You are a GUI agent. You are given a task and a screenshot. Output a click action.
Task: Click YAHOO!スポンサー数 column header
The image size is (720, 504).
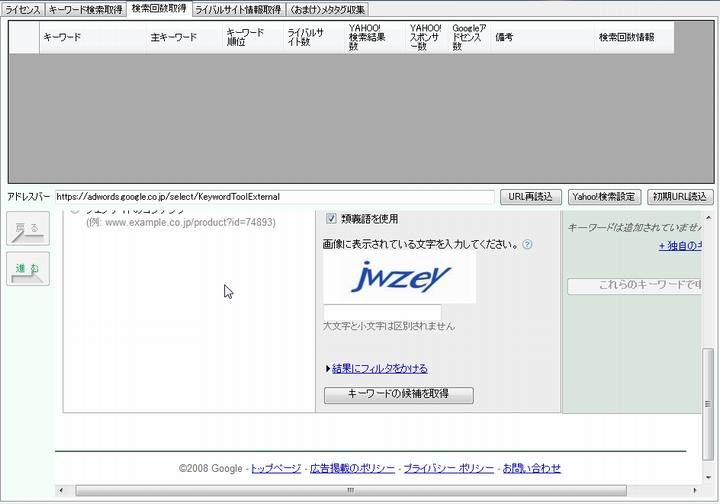tap(427, 37)
